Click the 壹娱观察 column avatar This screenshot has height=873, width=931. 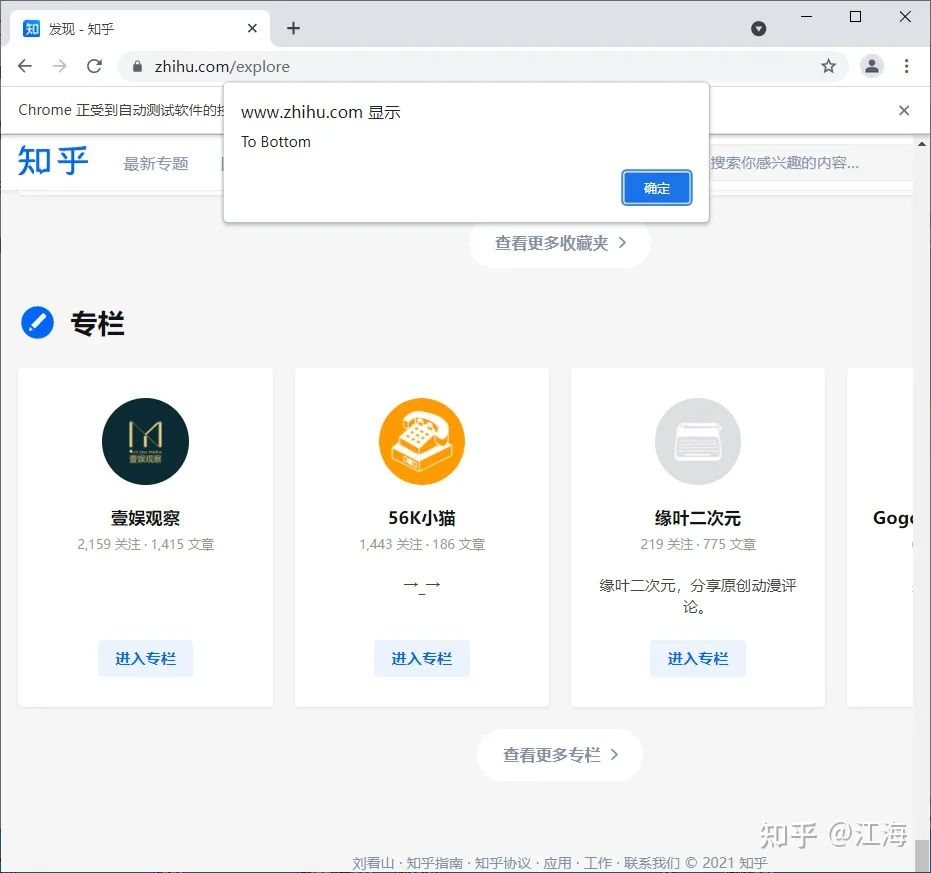145,441
